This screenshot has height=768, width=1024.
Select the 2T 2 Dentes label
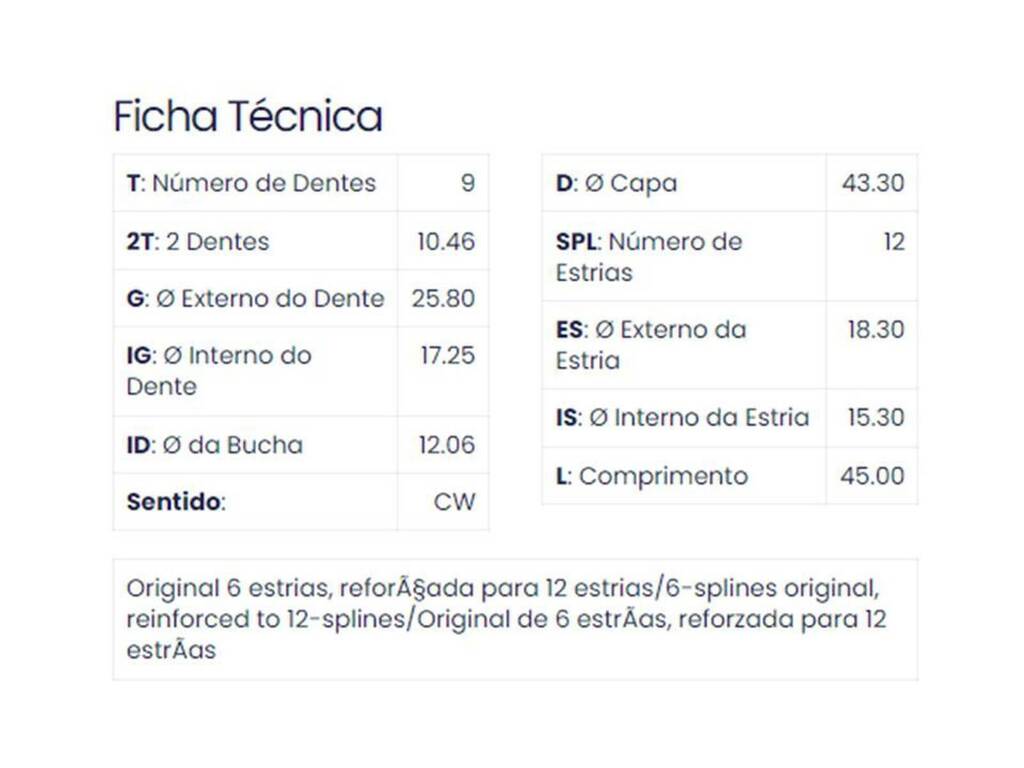click(198, 242)
